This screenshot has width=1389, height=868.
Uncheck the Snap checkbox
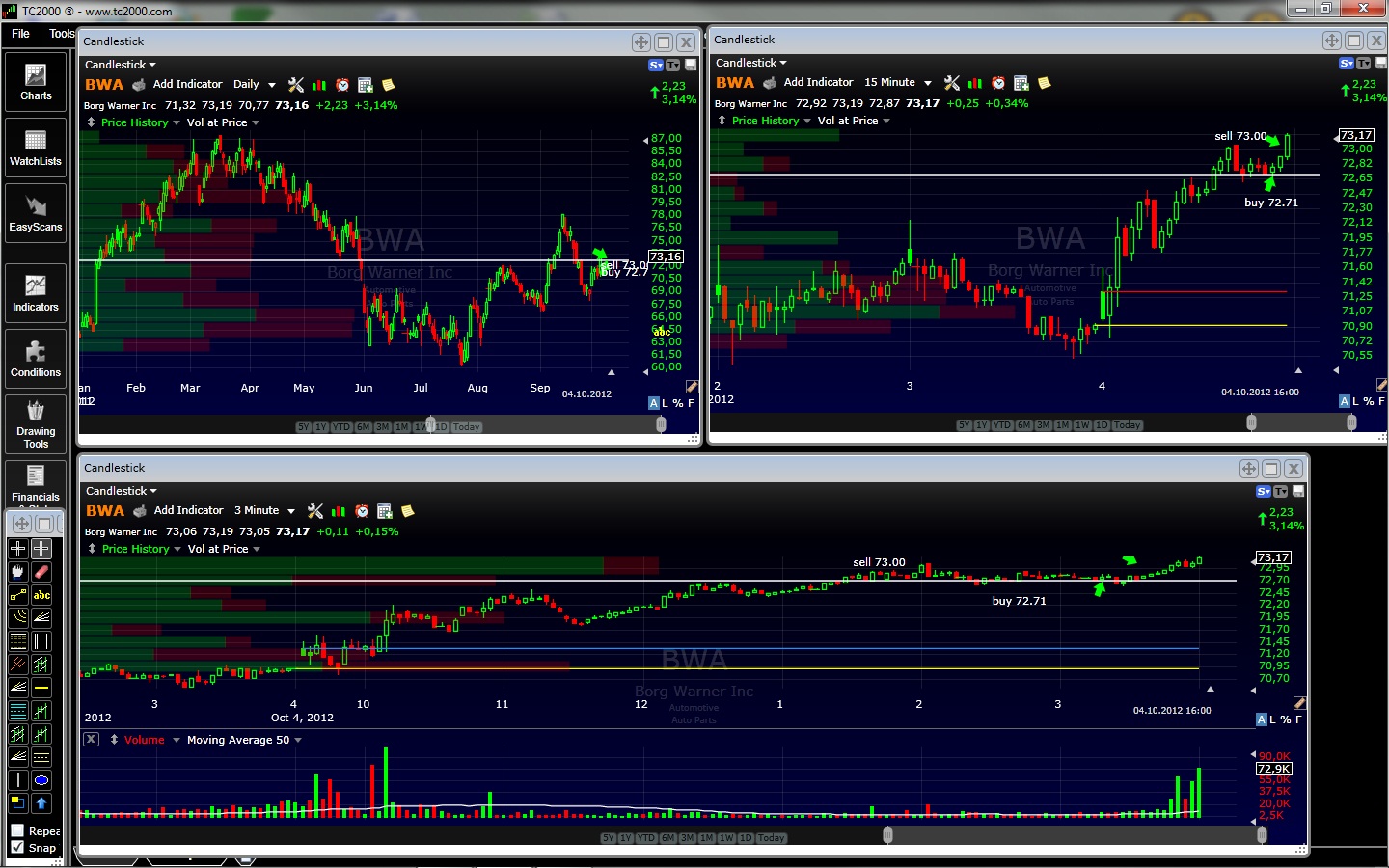pyautogui.click(x=17, y=847)
